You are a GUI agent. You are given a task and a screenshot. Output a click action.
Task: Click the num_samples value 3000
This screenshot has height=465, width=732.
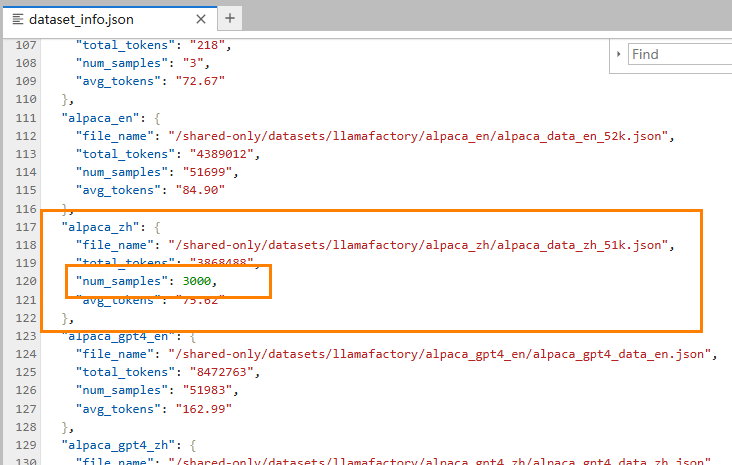(x=199, y=281)
